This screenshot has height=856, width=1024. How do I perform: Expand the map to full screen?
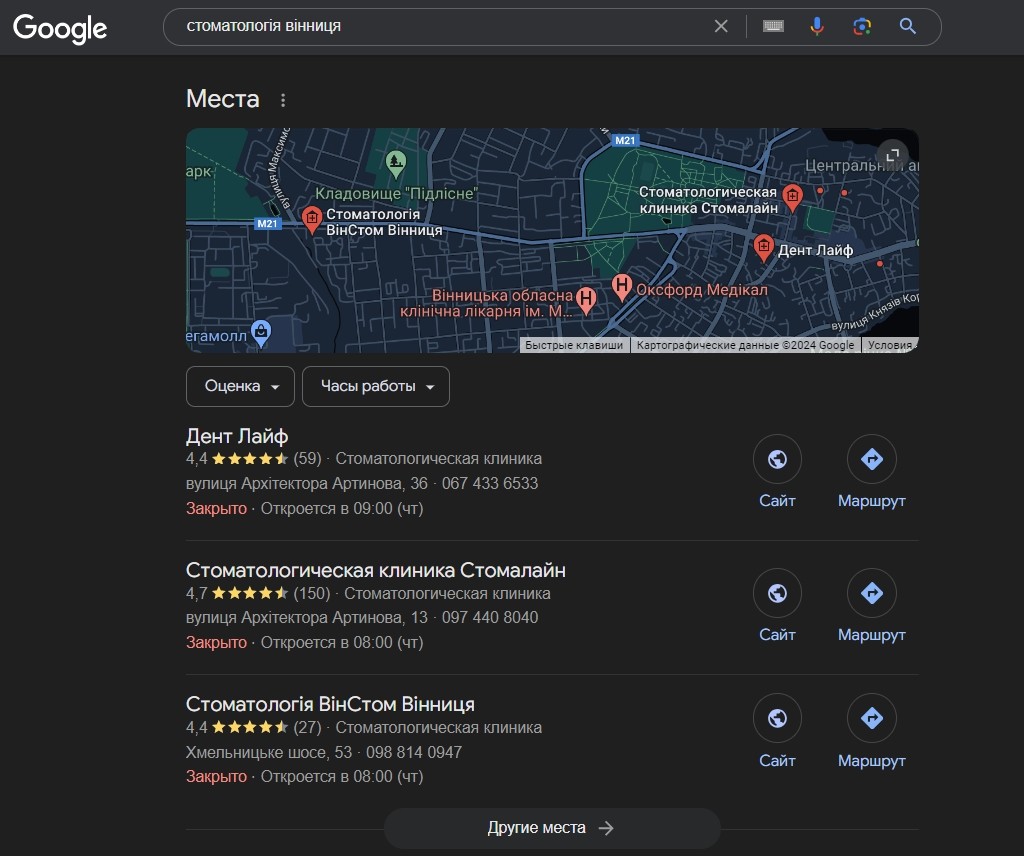(892, 155)
